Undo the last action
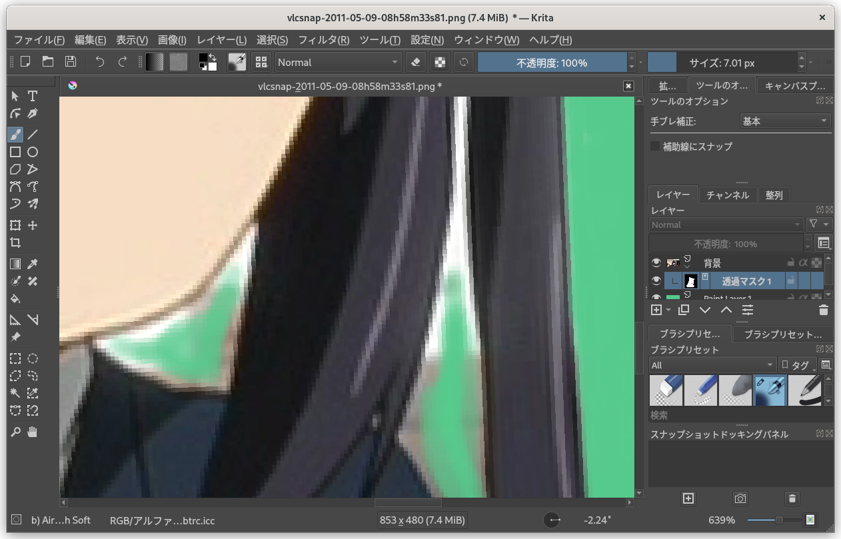 click(x=100, y=62)
